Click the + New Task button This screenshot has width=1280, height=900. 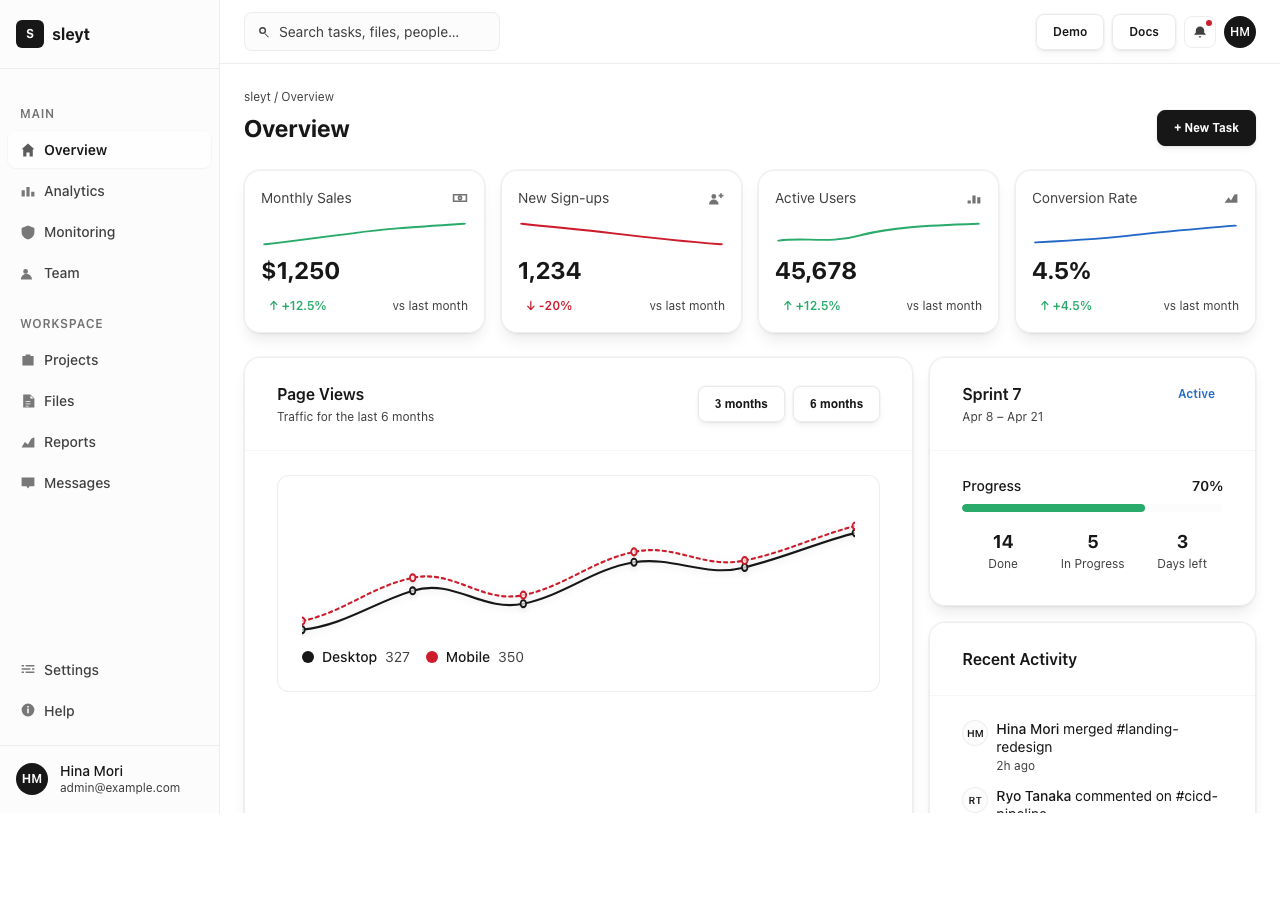[1206, 128]
